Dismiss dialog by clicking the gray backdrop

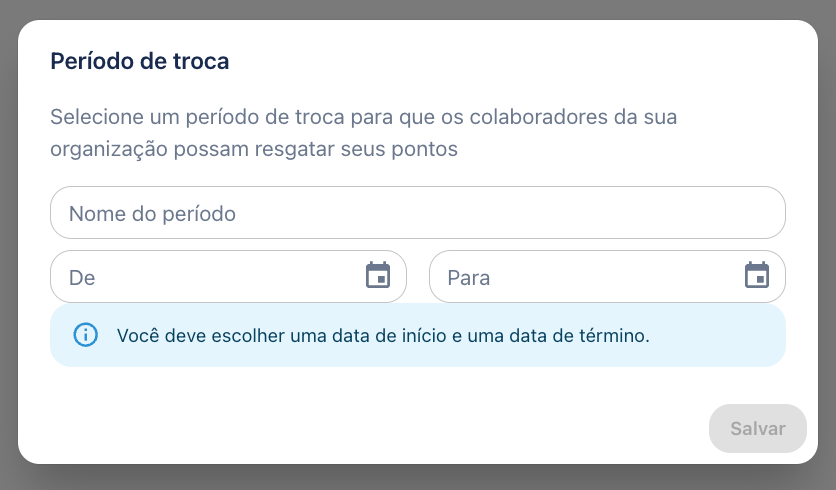point(417,478)
